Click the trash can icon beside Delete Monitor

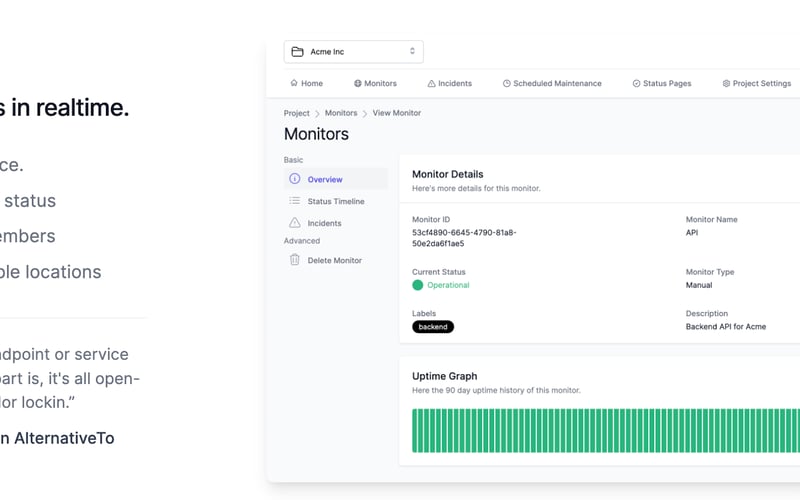coord(294,260)
